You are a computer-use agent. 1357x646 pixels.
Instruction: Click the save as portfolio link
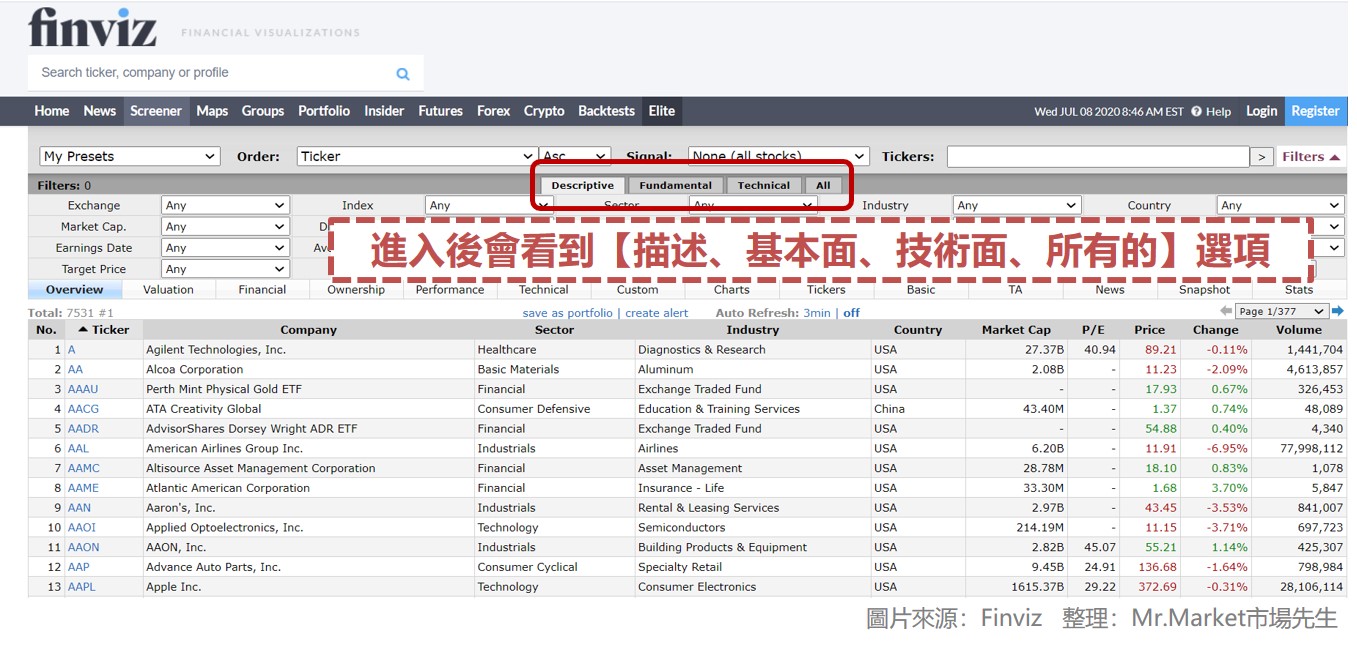coord(567,313)
